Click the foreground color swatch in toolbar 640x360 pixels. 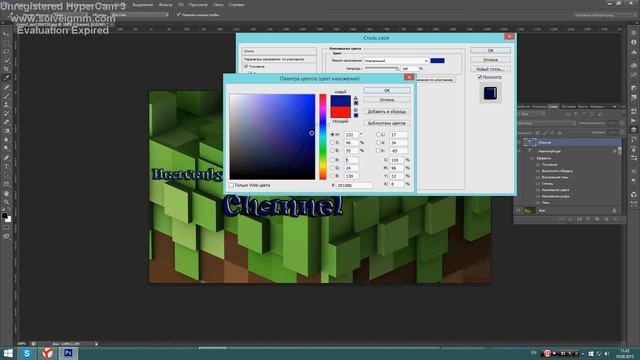click(4, 215)
